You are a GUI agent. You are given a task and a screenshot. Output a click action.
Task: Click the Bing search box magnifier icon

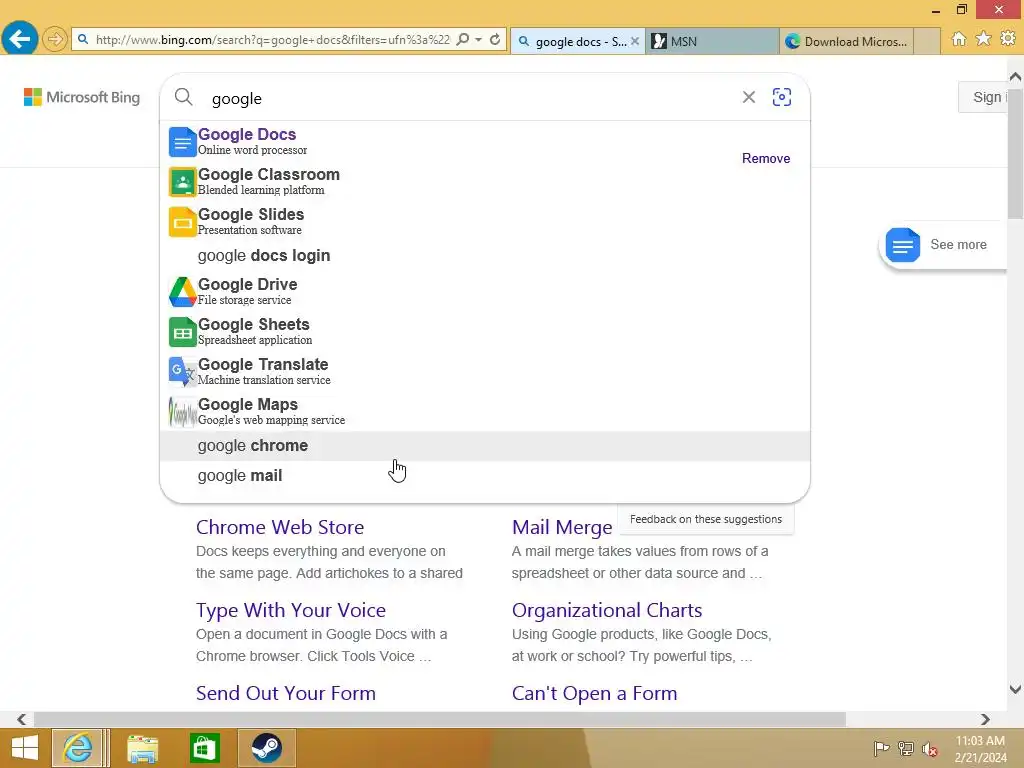(184, 97)
